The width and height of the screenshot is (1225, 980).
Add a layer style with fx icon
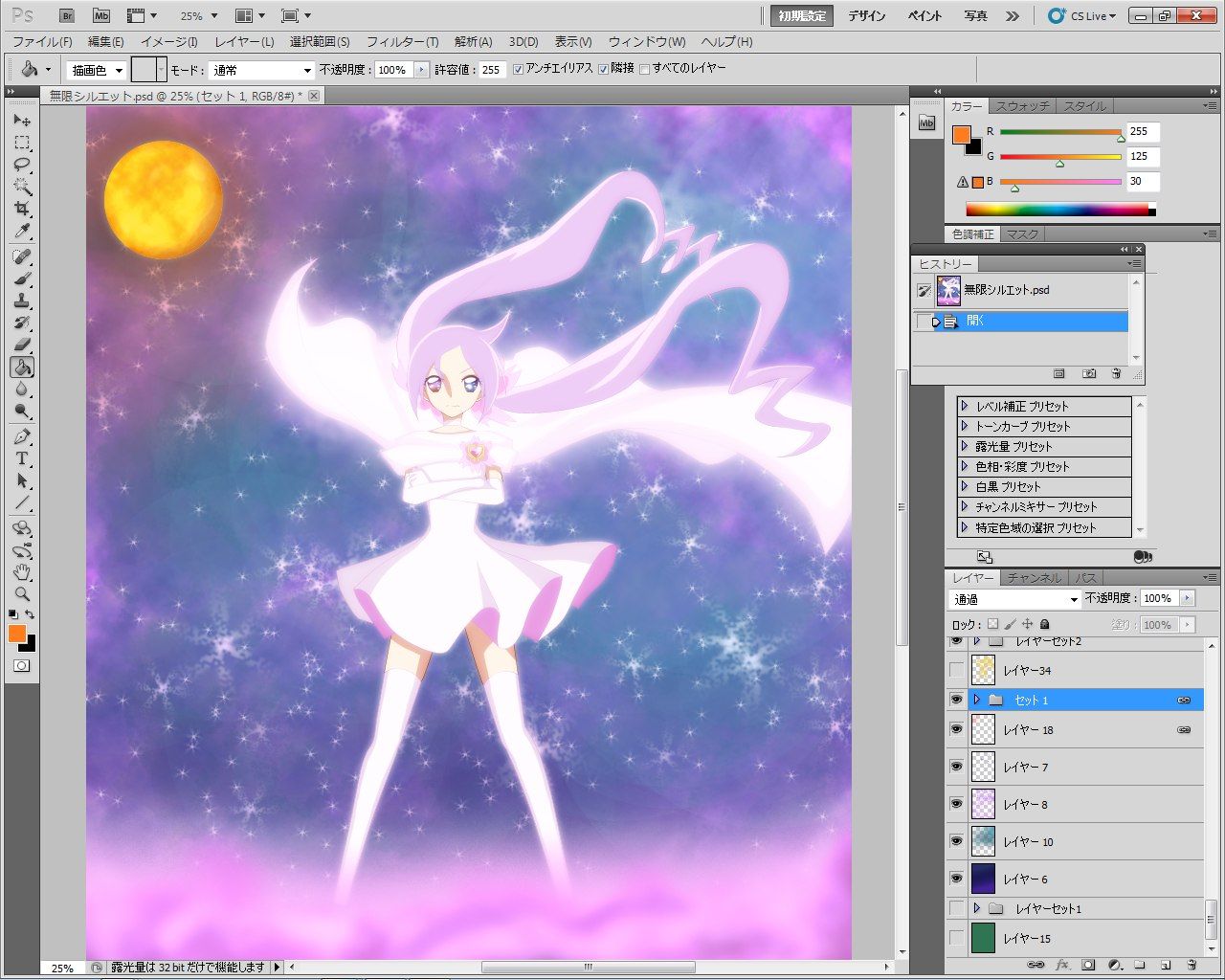(x=1061, y=966)
